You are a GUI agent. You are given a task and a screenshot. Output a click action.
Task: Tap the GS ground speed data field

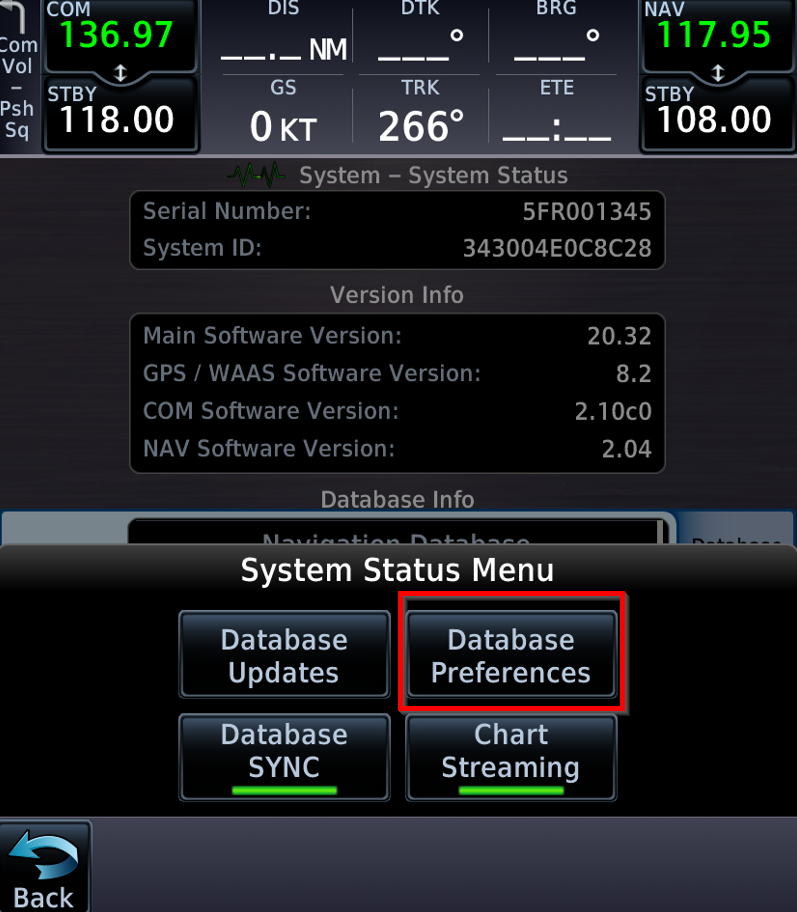pos(283,112)
